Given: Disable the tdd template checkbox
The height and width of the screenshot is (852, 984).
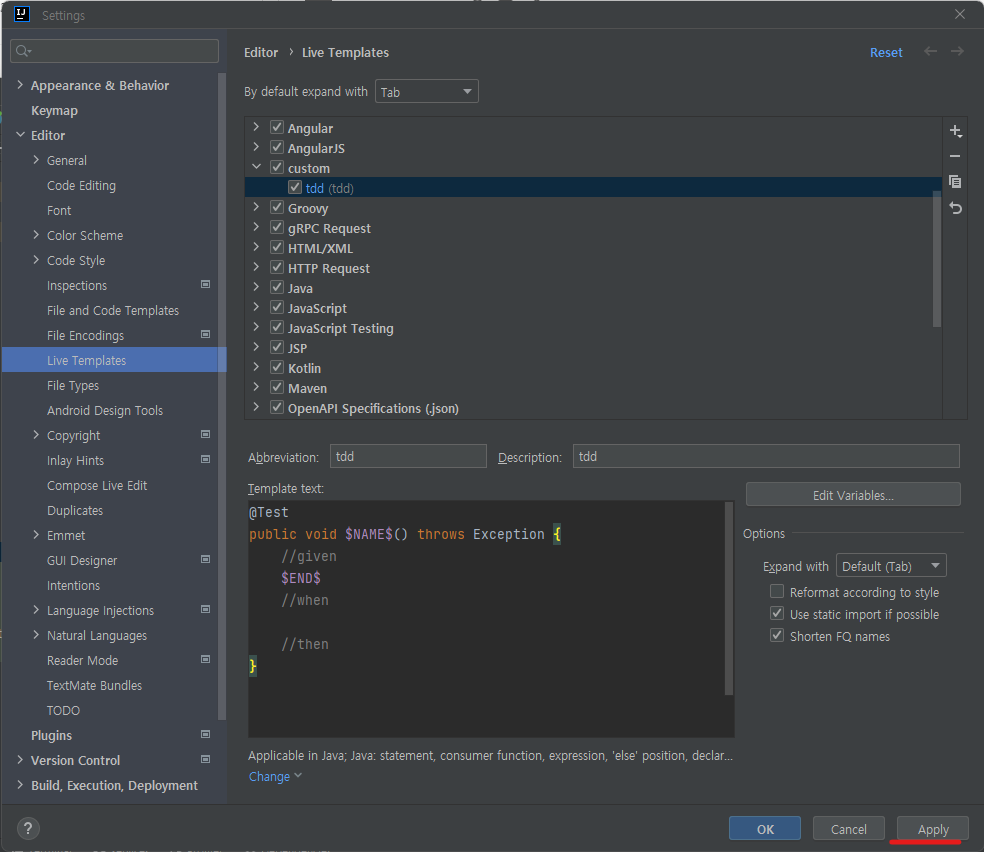Looking at the screenshot, I should [295, 188].
